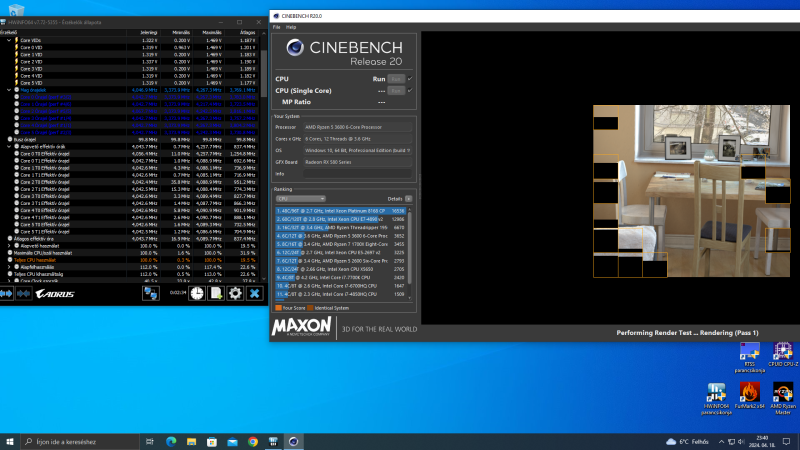
Task: Toggle the CPU (Single Core) test checkbox
Action: click(410, 90)
